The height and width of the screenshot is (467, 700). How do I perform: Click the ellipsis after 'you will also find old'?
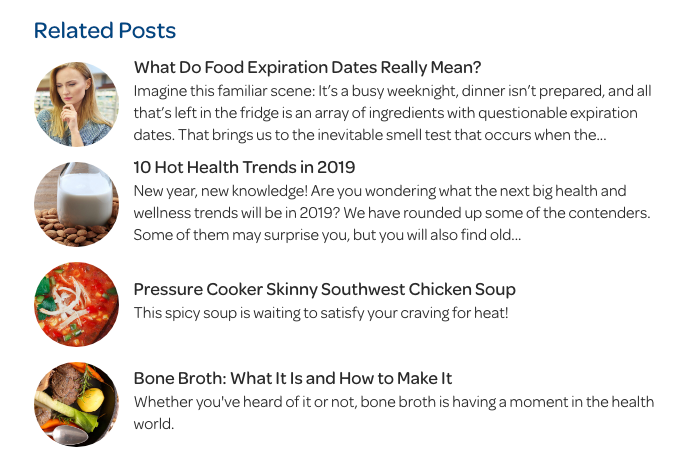click(x=515, y=235)
